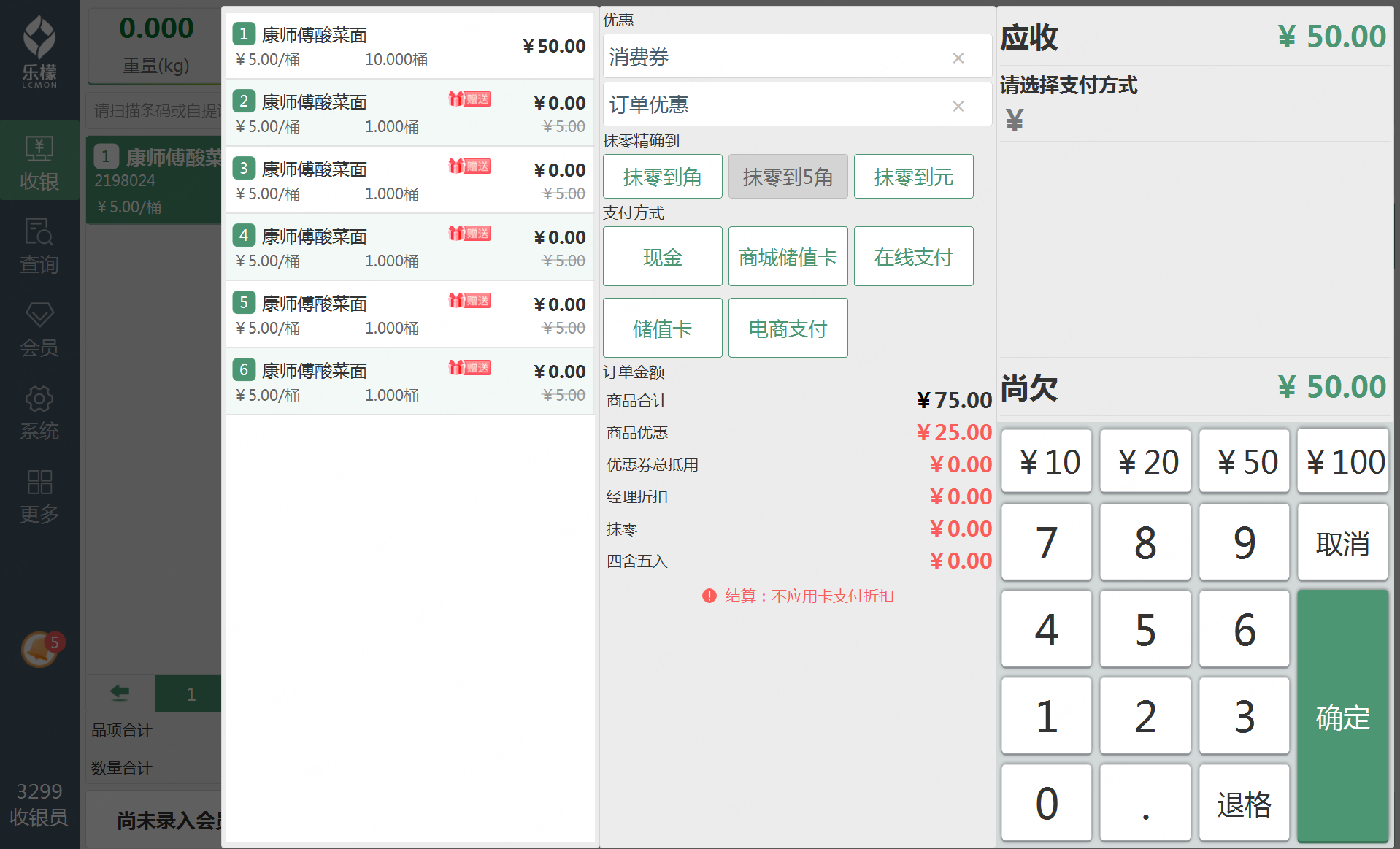The image size is (1400, 849).
Task: Tap keypad digit 3
Action: pos(1245,716)
